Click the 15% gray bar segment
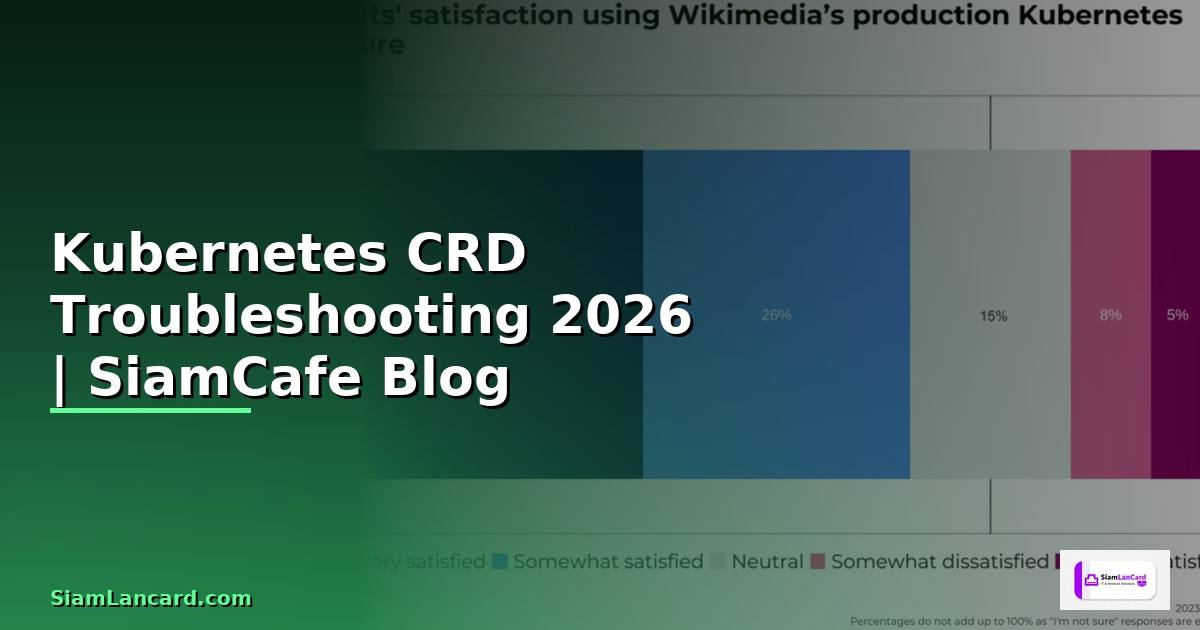Viewport: 1200px width, 630px height. click(x=990, y=314)
